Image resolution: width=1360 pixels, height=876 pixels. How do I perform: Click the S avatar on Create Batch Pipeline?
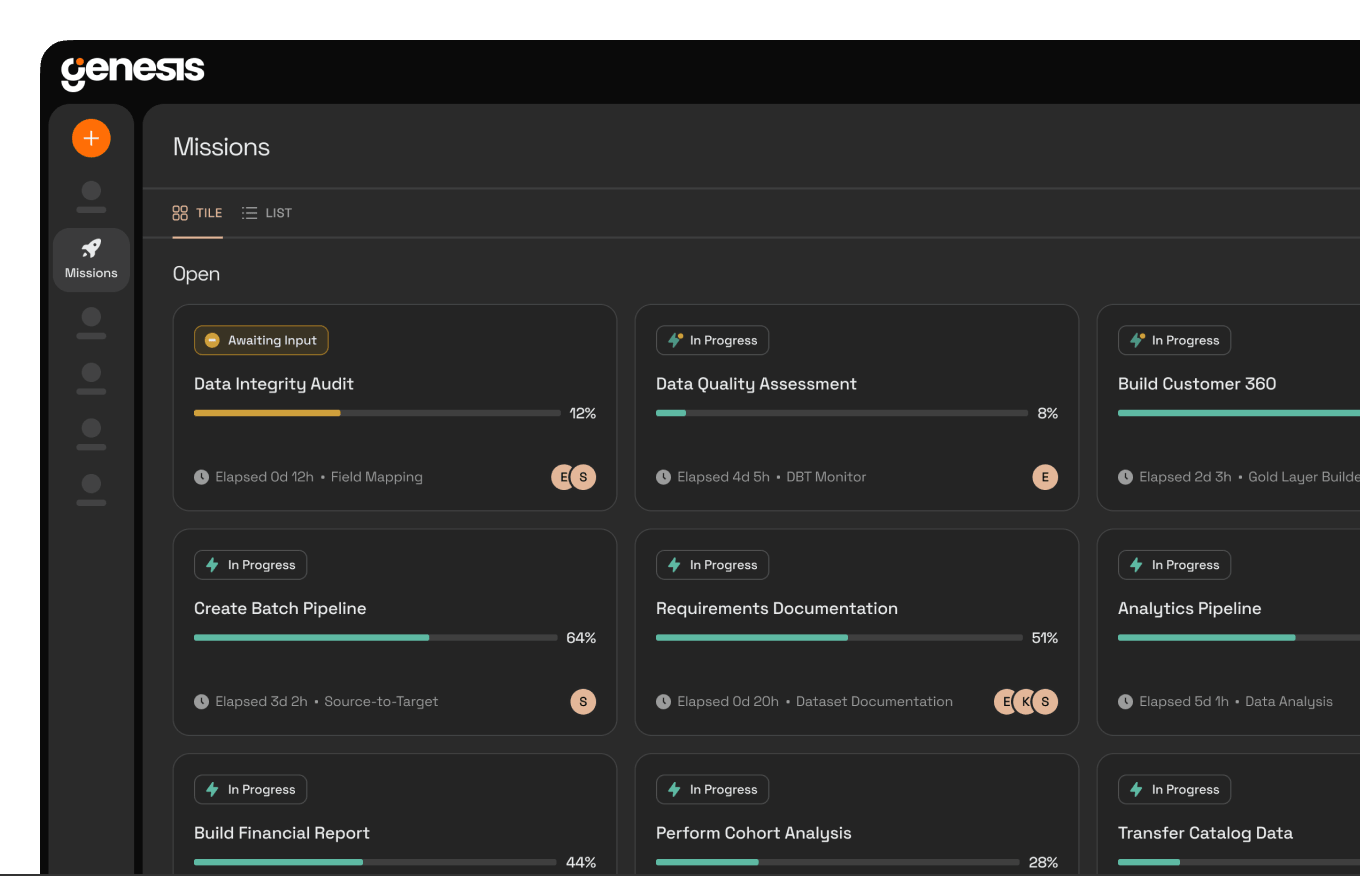pos(583,702)
